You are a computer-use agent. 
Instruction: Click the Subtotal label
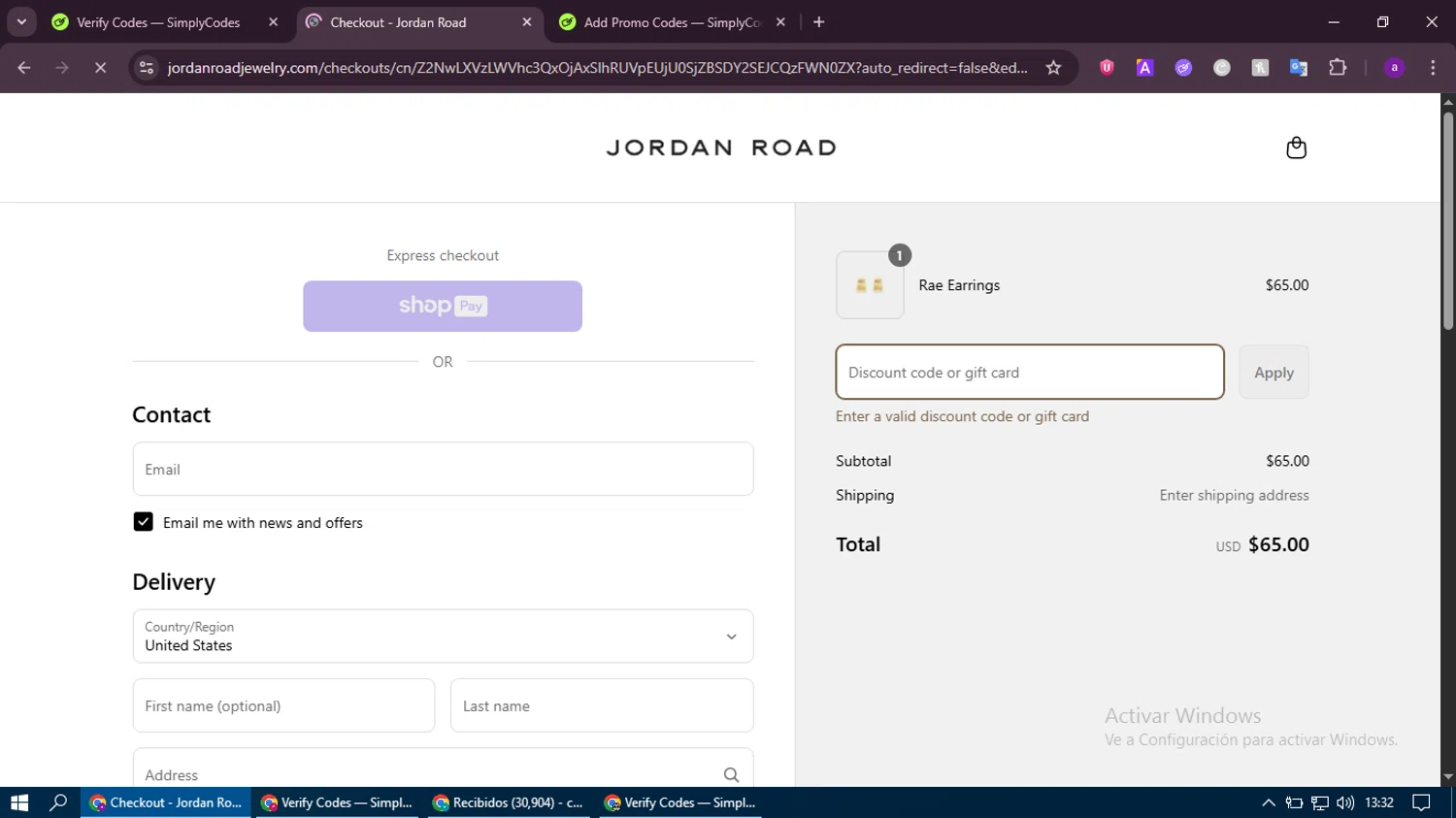pyautogui.click(x=863, y=461)
